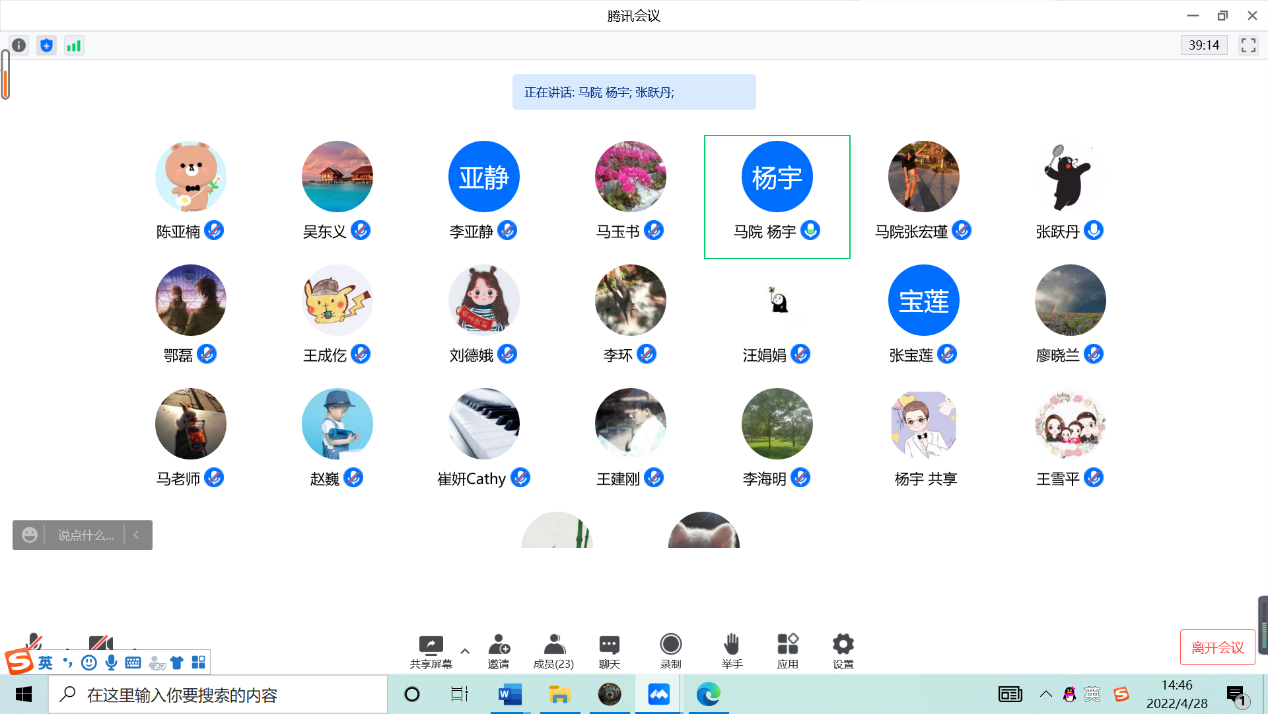The image size is (1268, 714).
Task: Click the green network signal status icon
Action: [x=74, y=45]
